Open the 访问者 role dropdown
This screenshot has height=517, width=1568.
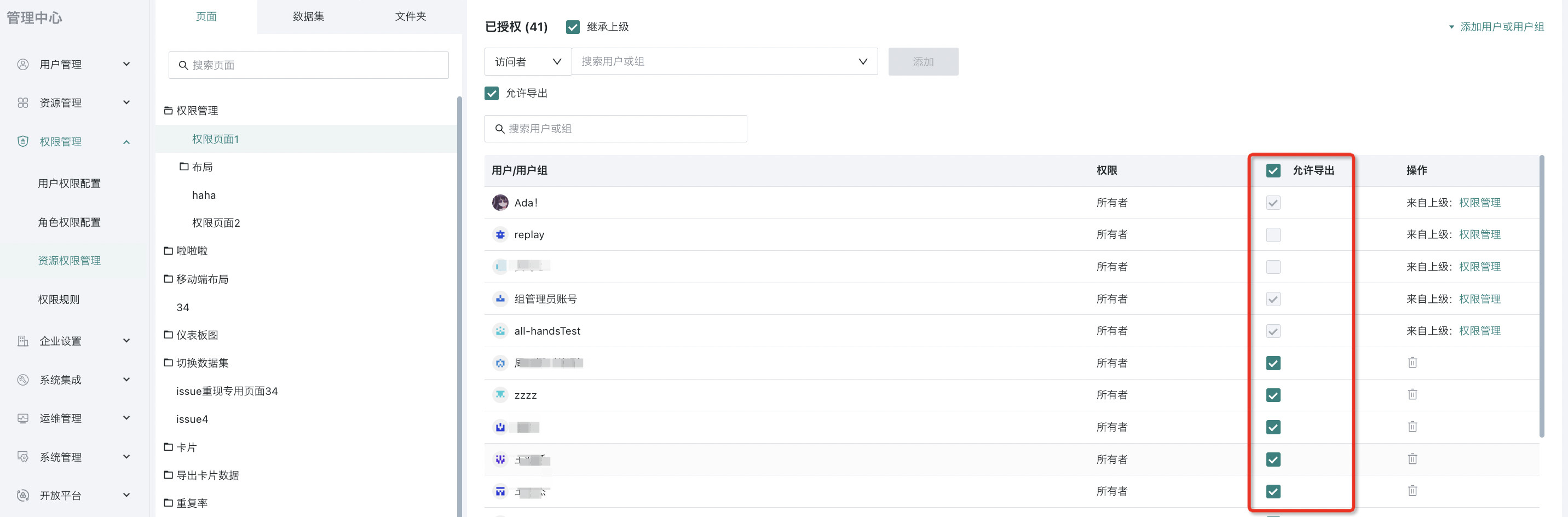coord(527,61)
